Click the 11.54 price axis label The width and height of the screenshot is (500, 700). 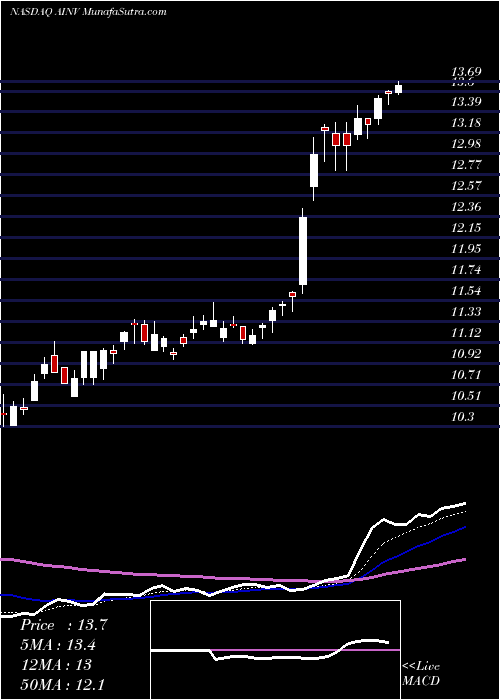[x=466, y=291]
